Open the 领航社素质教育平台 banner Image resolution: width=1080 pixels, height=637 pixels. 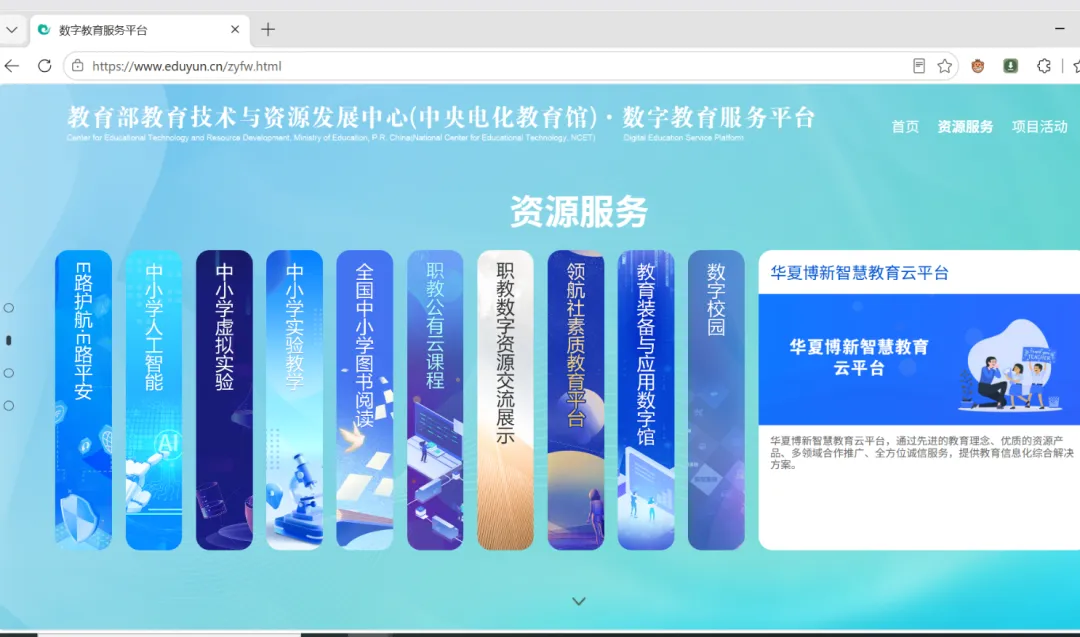[576, 399]
